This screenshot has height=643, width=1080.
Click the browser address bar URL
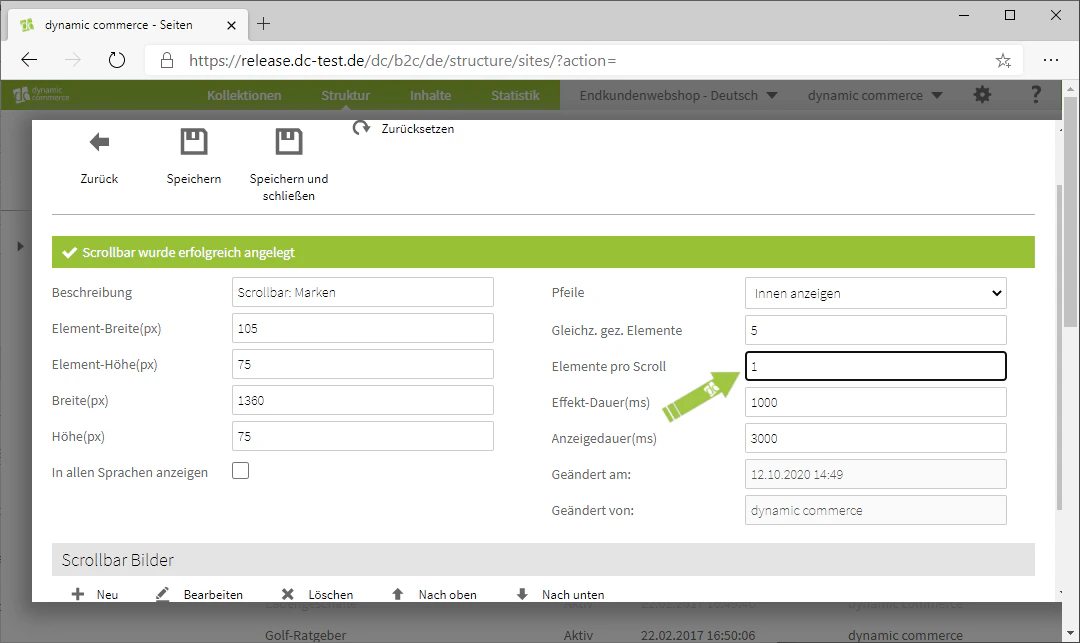point(402,61)
